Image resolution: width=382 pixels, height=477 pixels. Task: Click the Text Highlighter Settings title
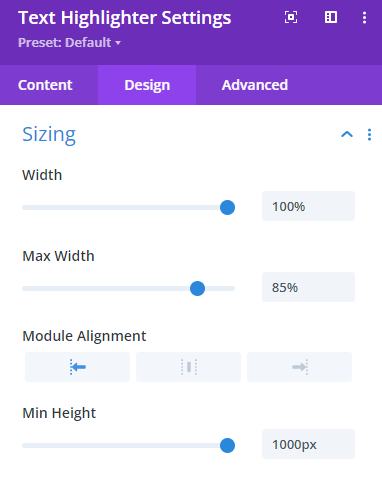click(x=125, y=18)
